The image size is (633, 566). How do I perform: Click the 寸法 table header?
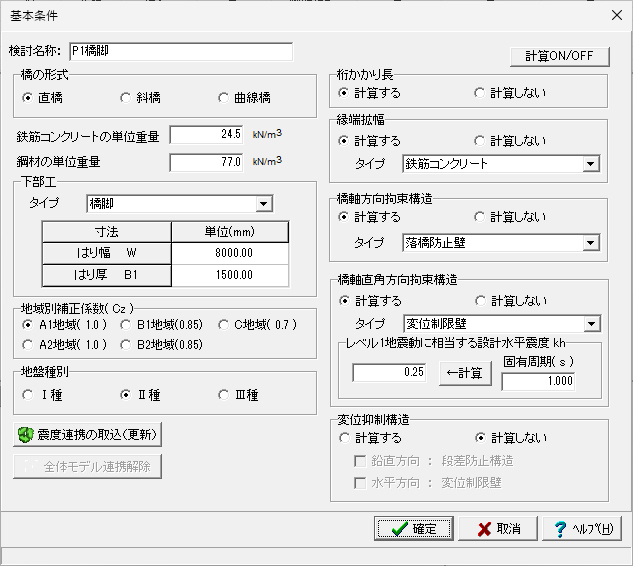[x=107, y=232]
